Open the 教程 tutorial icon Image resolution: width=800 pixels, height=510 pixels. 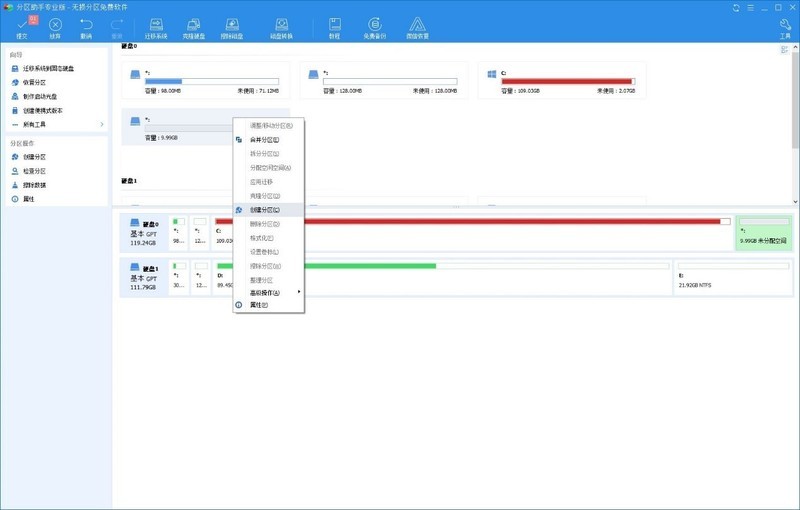pos(334,25)
